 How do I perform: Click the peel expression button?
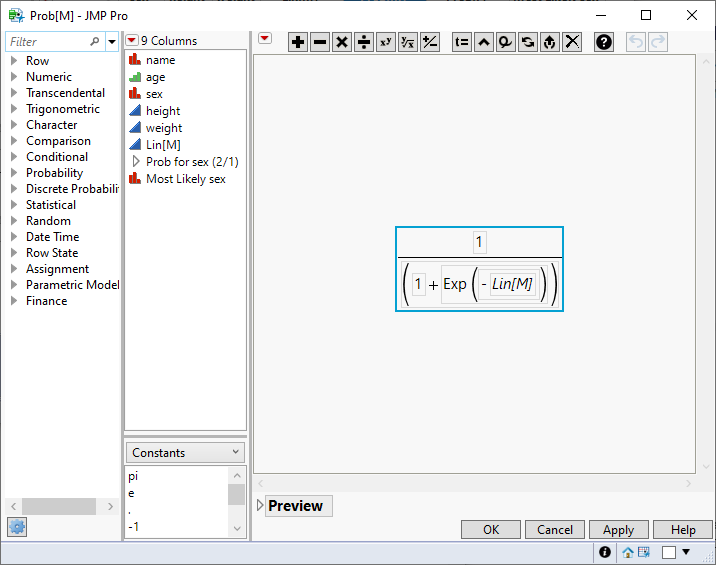tap(505, 42)
